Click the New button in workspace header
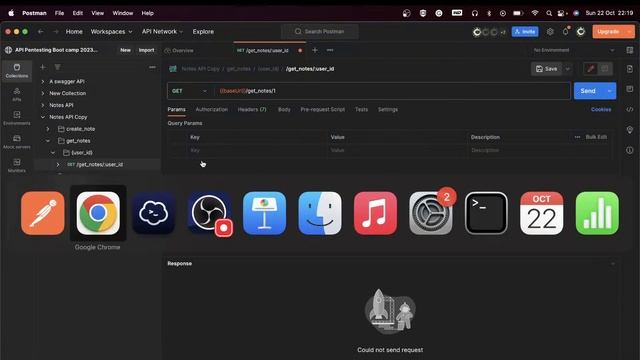The height and width of the screenshot is (360, 640). pyautogui.click(x=125, y=50)
